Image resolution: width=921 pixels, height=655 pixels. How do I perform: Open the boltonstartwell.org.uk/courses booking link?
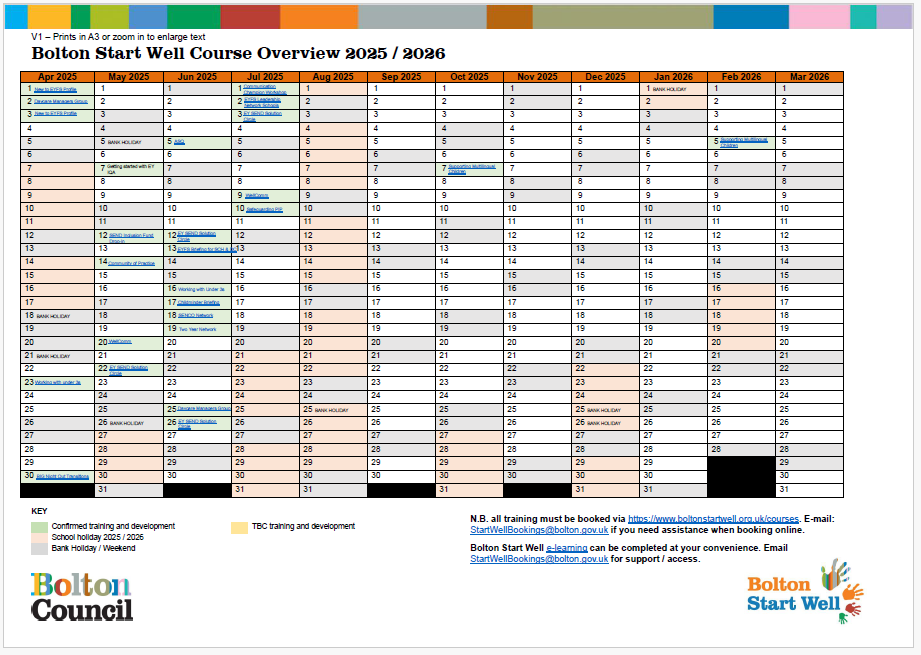coord(713,519)
